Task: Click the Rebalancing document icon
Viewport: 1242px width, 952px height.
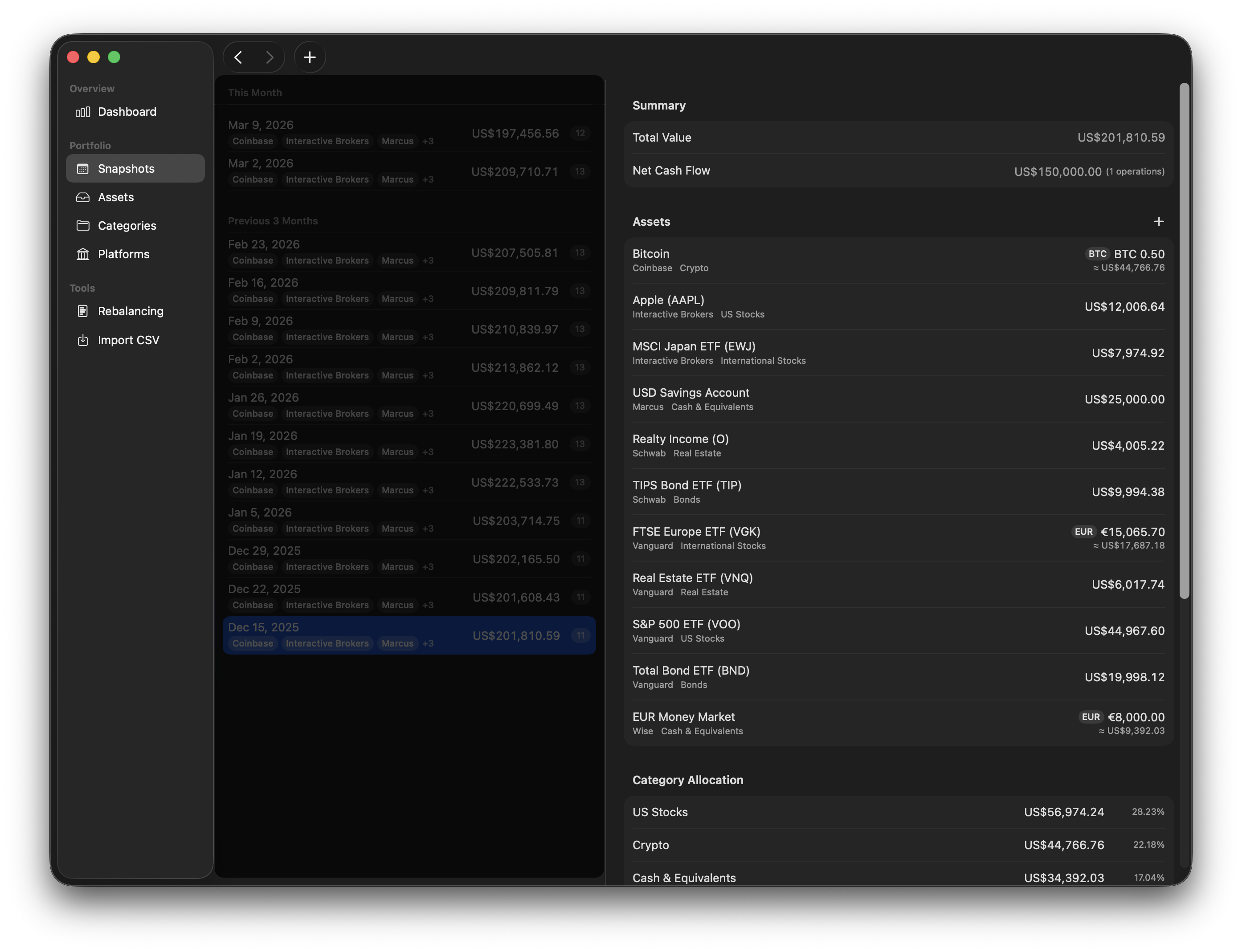Action: (x=83, y=311)
